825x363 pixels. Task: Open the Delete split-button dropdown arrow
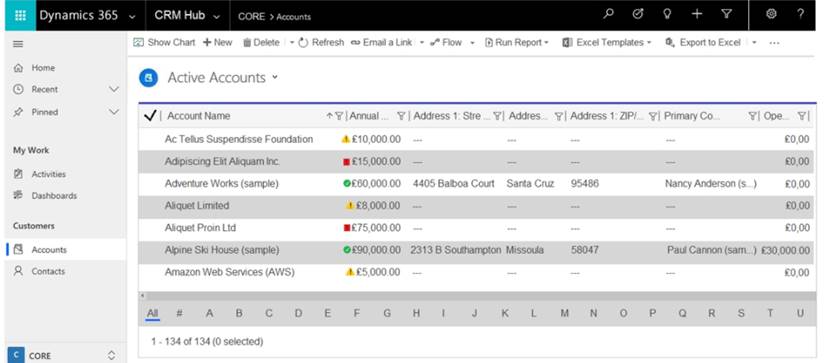[x=292, y=43]
